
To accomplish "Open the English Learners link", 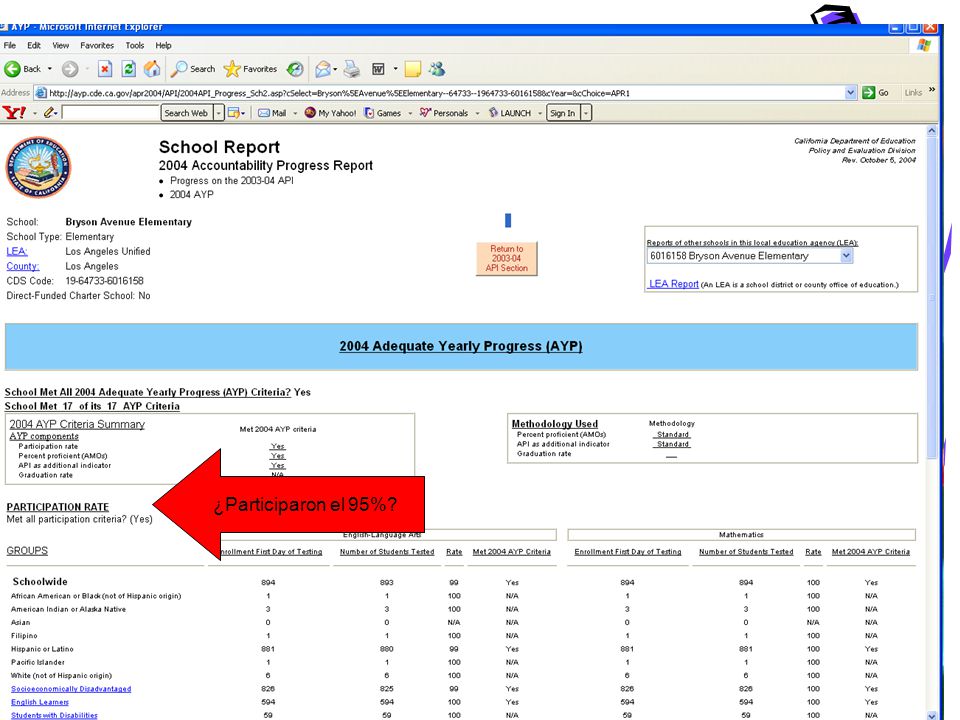I will (40, 702).
